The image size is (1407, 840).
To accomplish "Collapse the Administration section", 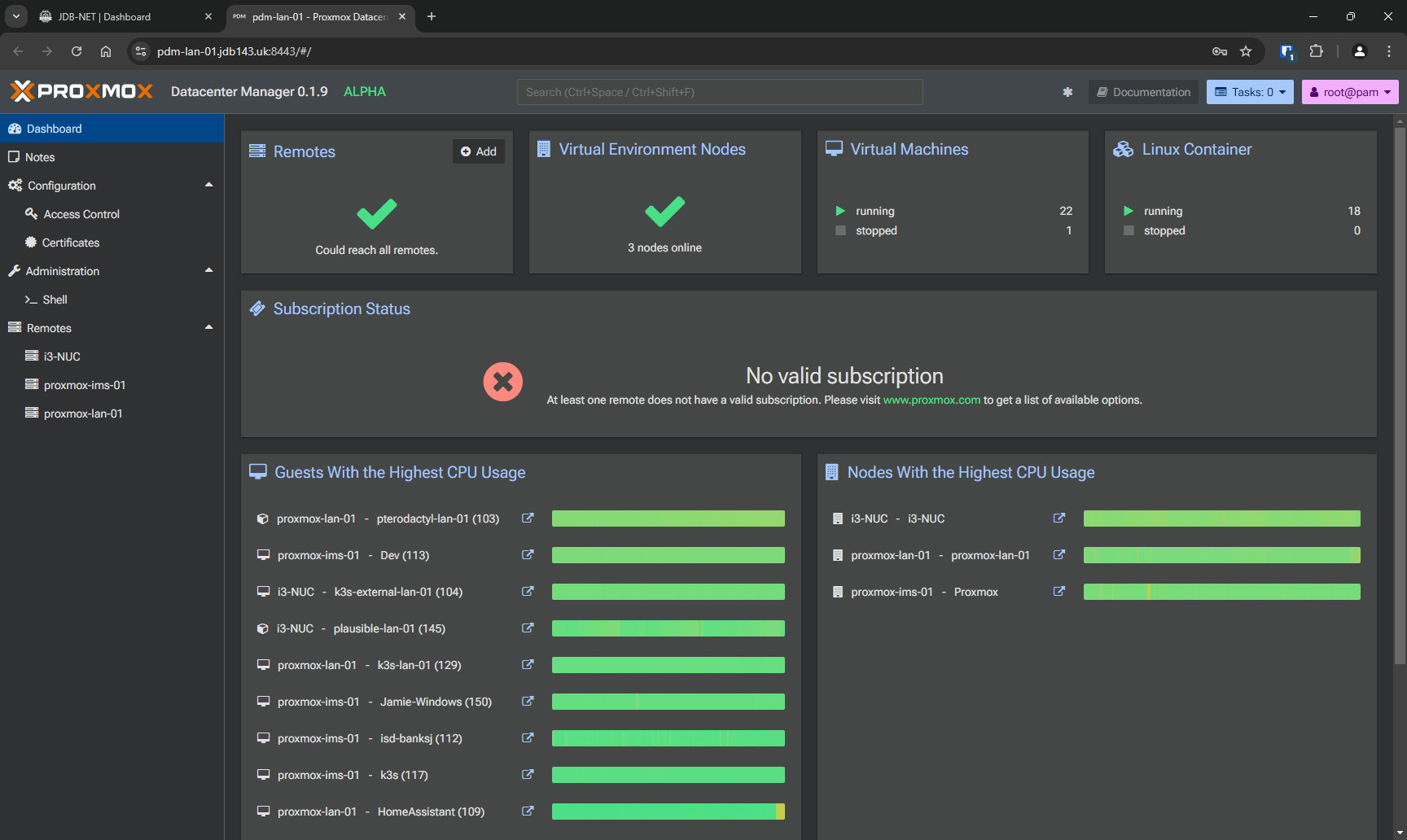I will tap(208, 271).
